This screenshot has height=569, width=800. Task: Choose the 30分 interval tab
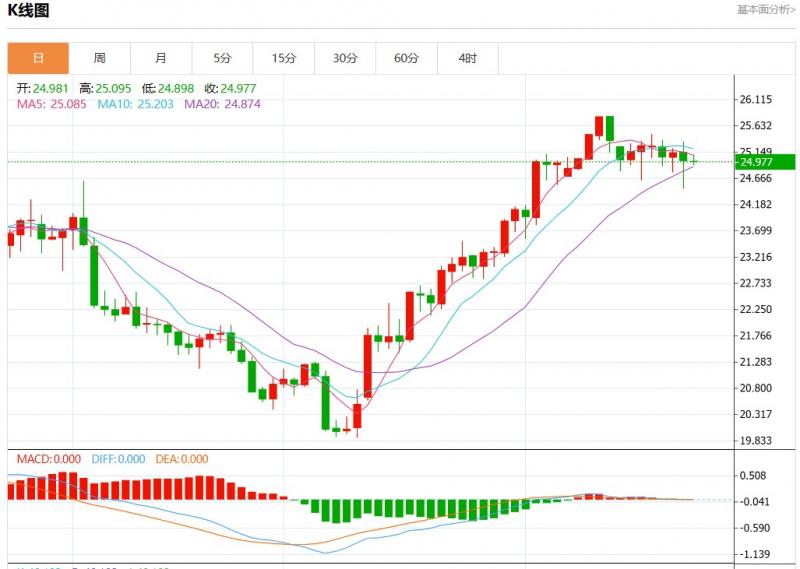345,58
